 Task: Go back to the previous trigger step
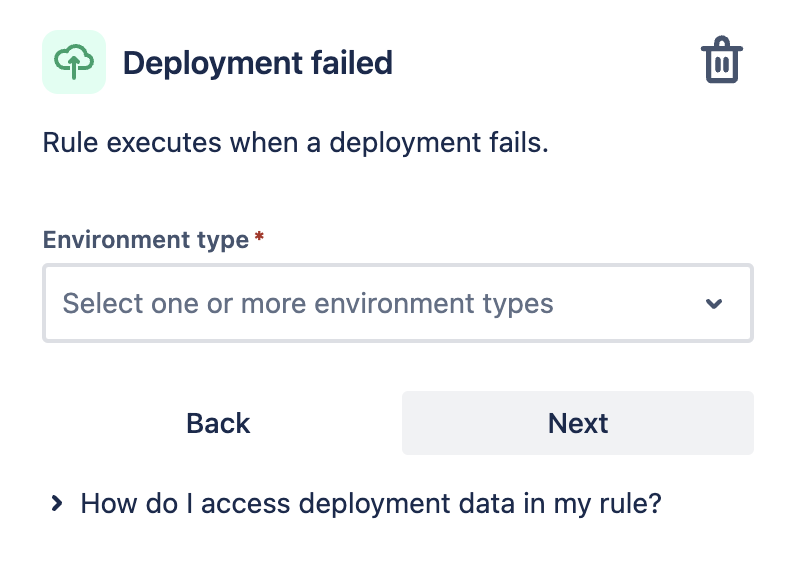coord(218,423)
